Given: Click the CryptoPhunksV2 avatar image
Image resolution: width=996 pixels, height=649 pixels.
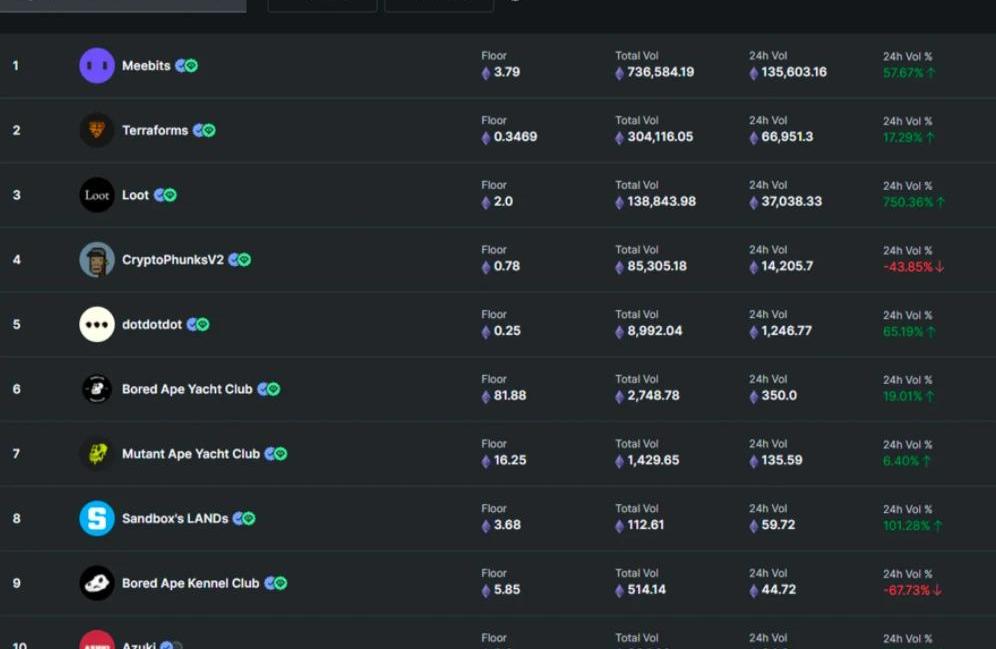Looking at the screenshot, I should (97, 260).
